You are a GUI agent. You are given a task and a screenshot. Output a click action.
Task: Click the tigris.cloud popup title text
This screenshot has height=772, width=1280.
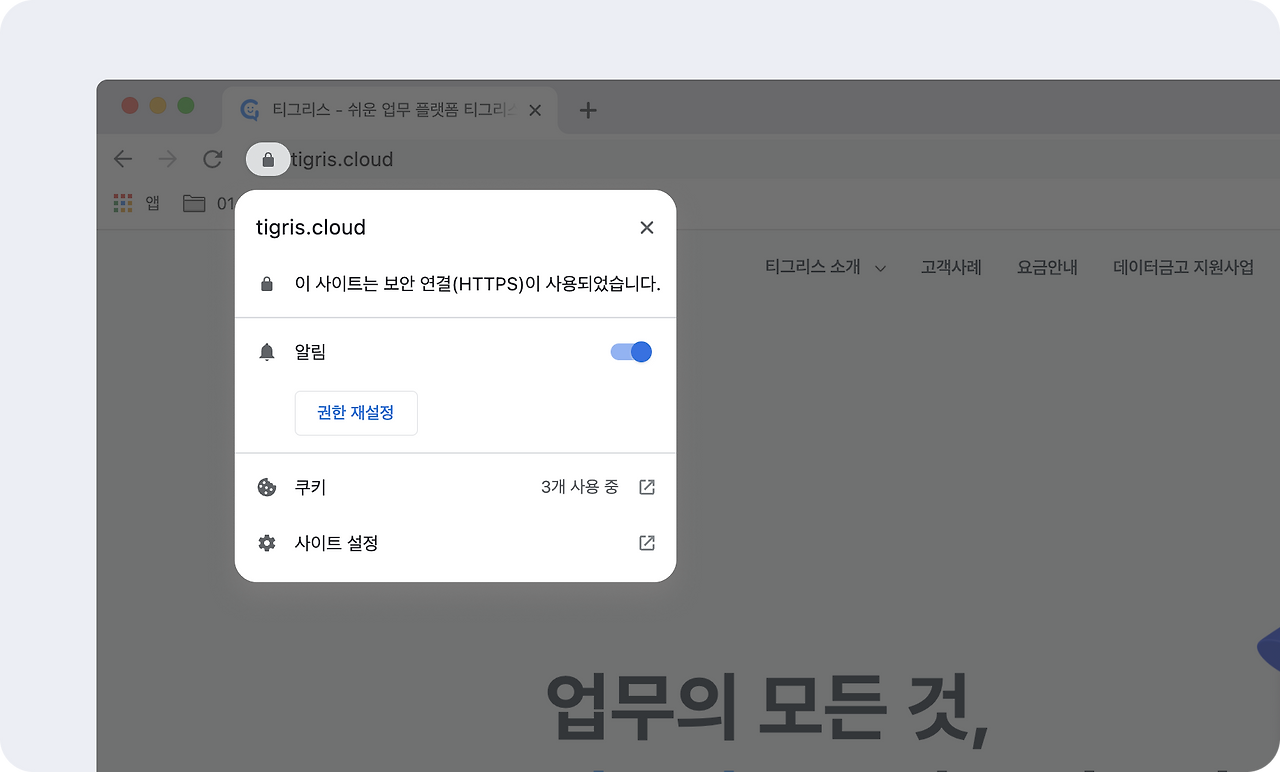[311, 228]
